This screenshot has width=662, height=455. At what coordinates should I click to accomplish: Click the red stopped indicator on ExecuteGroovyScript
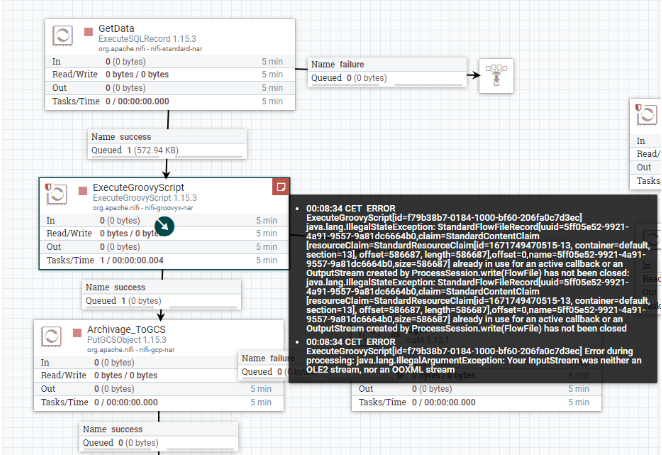[83, 191]
